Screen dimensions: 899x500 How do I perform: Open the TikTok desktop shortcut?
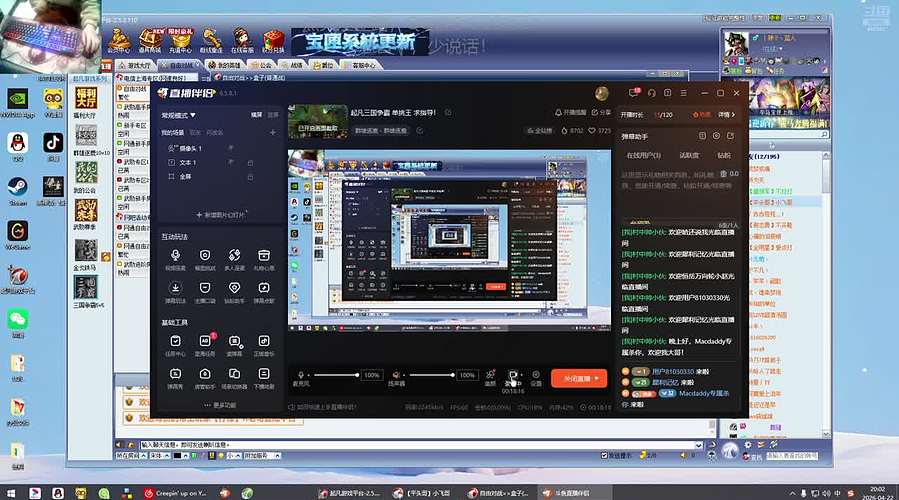[52, 144]
